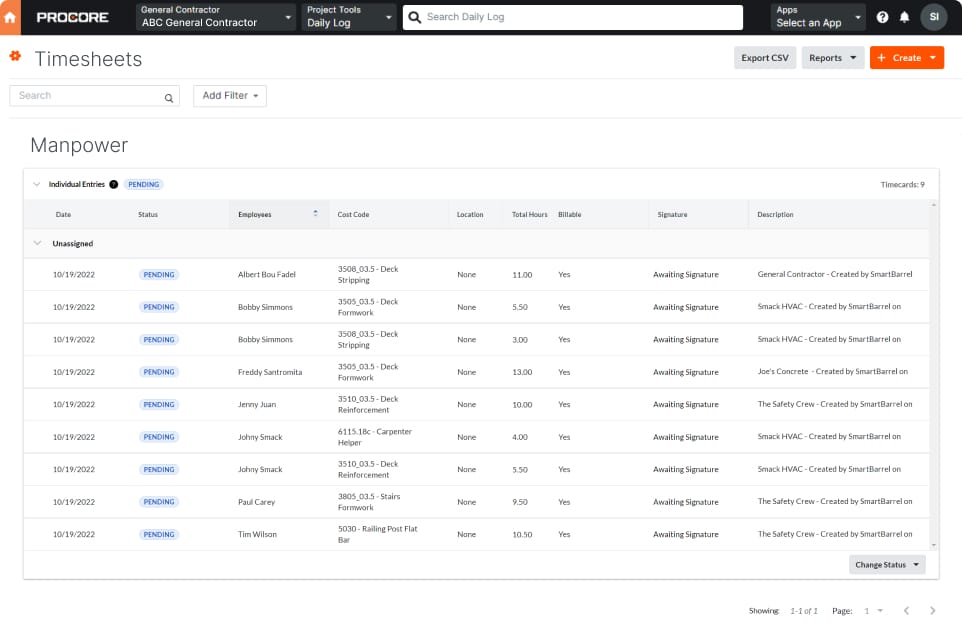Click the Individual Entries info icon
This screenshot has height=644, width=962.
tap(113, 184)
